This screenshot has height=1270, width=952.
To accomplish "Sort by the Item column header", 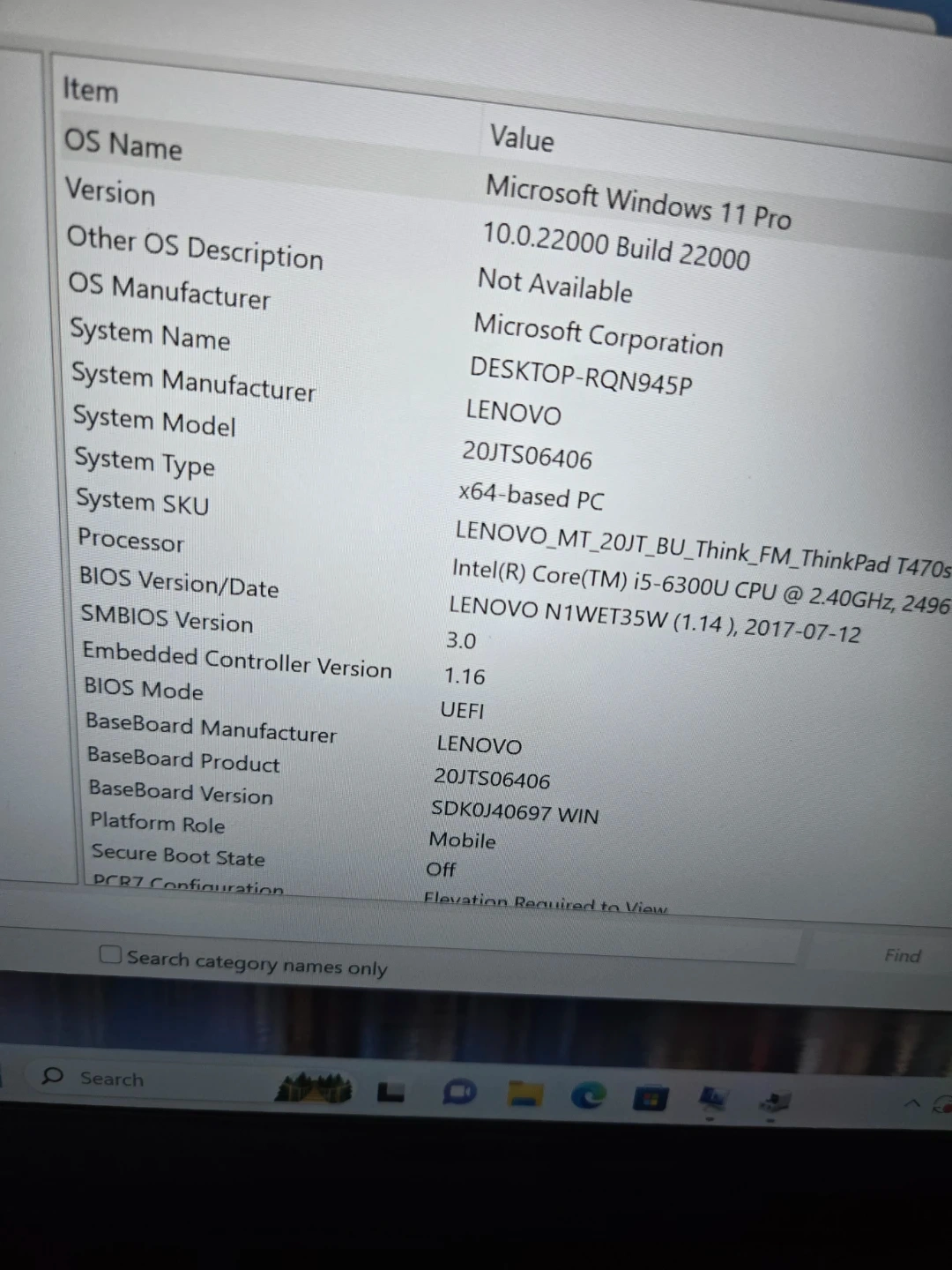I will tap(90, 90).
